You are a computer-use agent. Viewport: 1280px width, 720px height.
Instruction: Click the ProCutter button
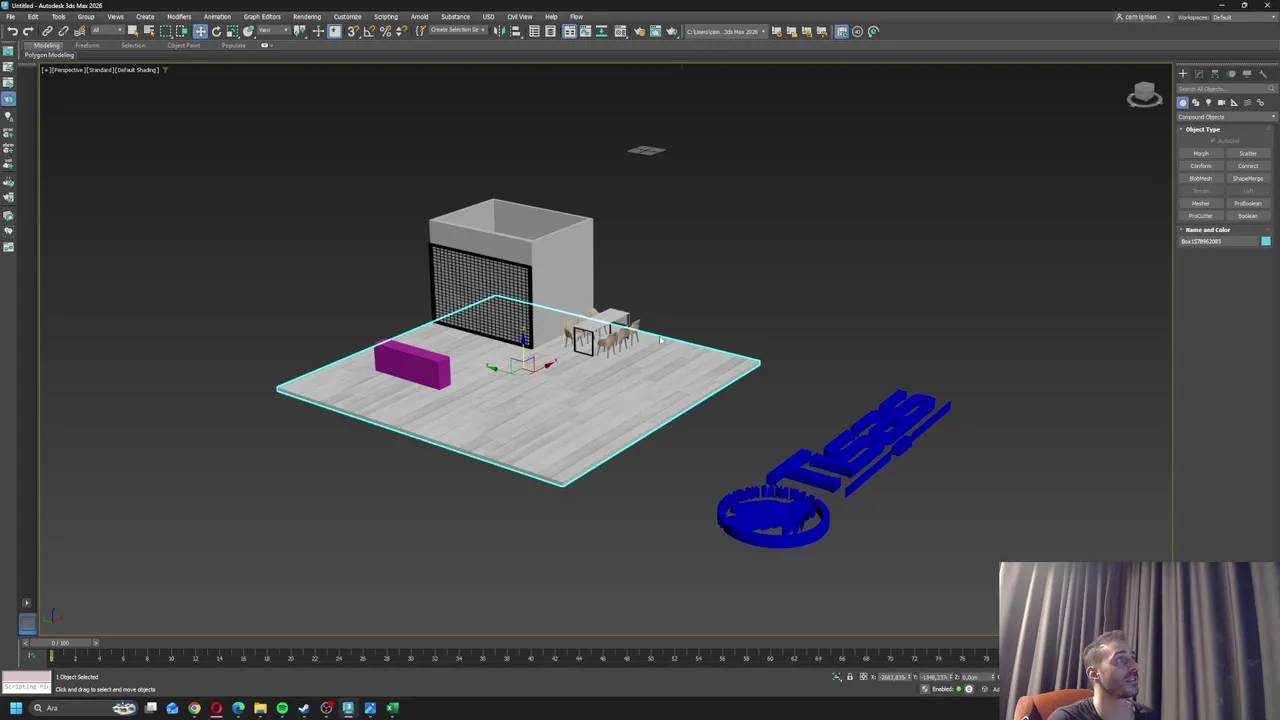(x=1201, y=216)
